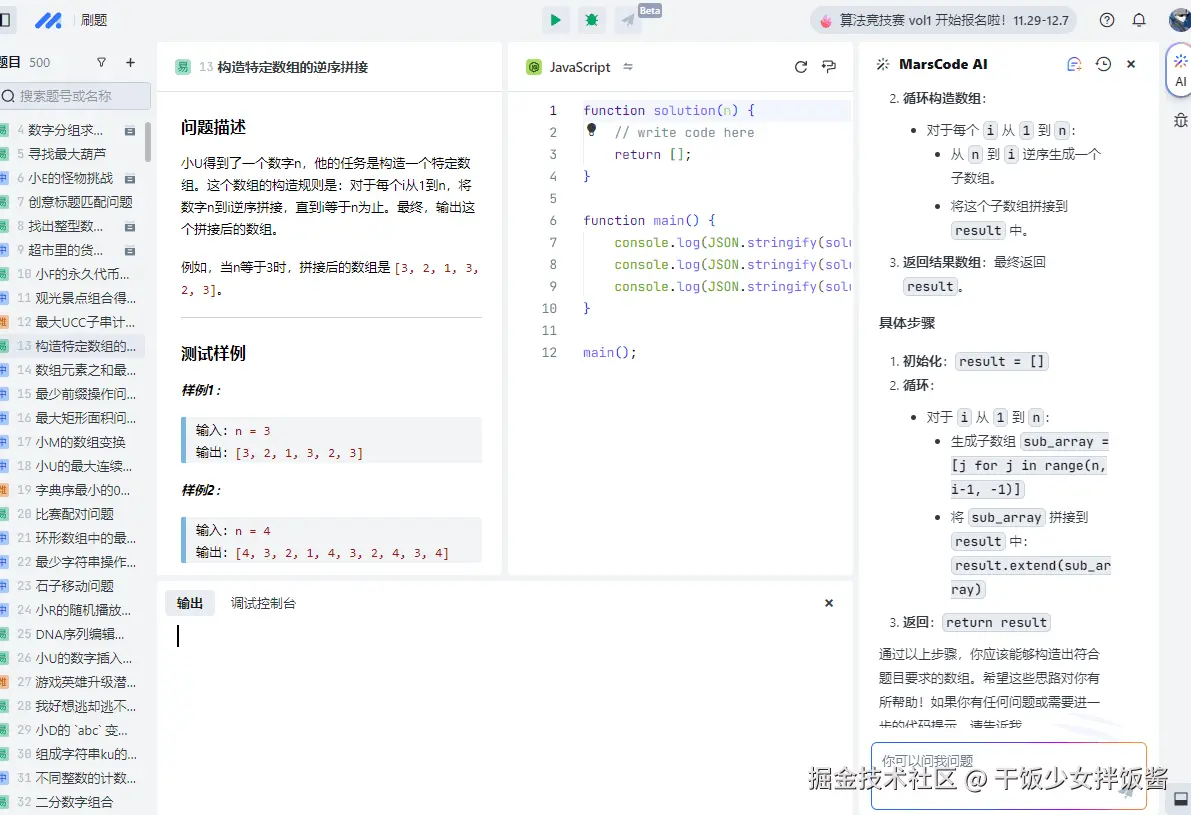Open problem 12 最大UCC子串计...
Image resolution: width=1191 pixels, height=815 pixels.
pos(85,322)
